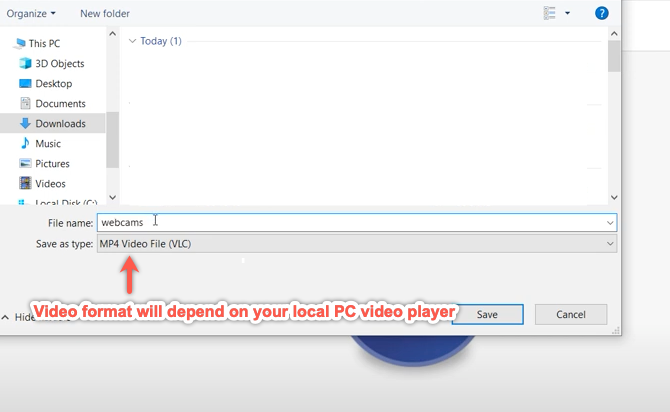Click the Music note icon
This screenshot has width=670, height=412.
click(25, 143)
